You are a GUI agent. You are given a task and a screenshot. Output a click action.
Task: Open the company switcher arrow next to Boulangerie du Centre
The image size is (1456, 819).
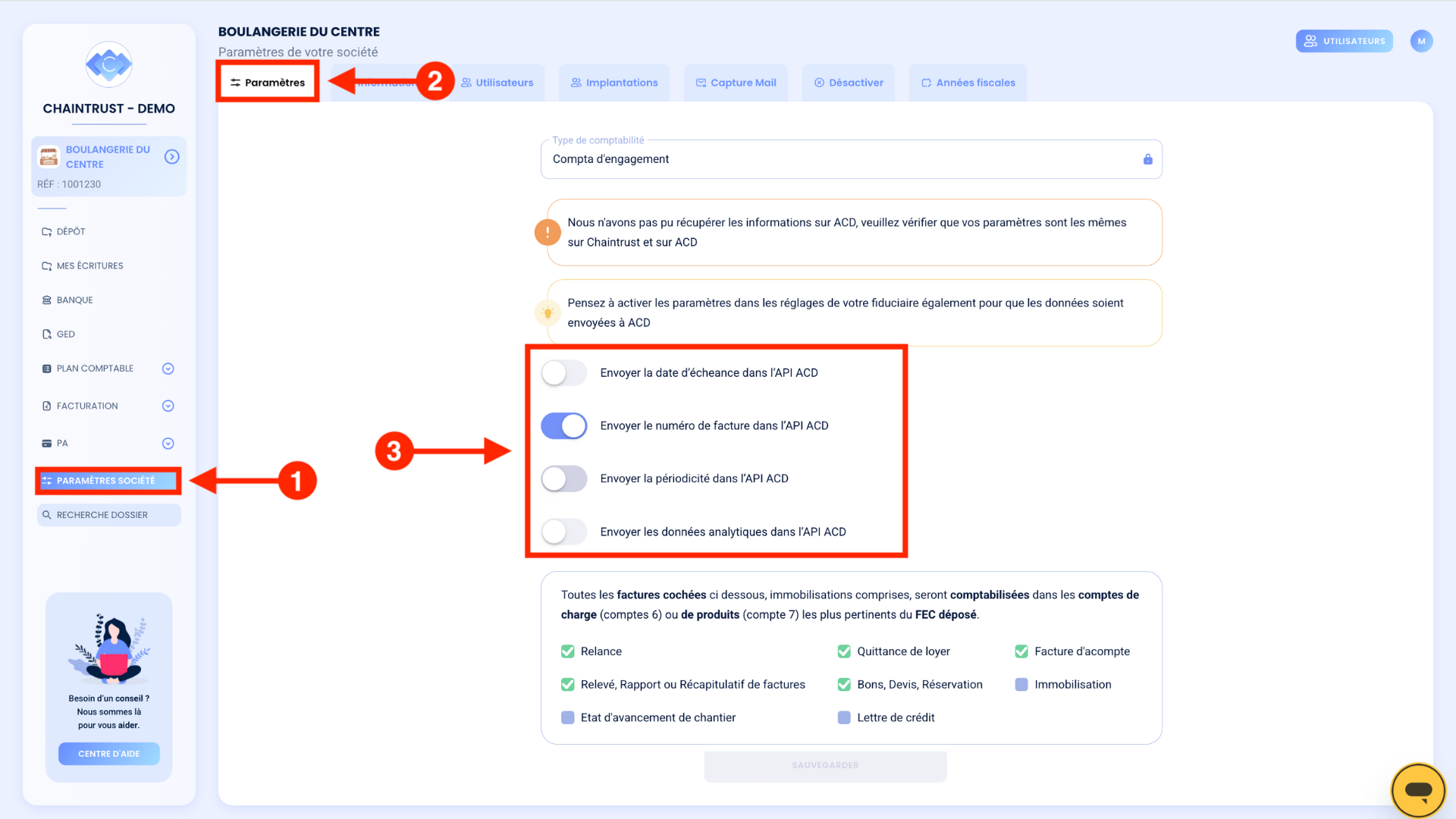pos(172,156)
